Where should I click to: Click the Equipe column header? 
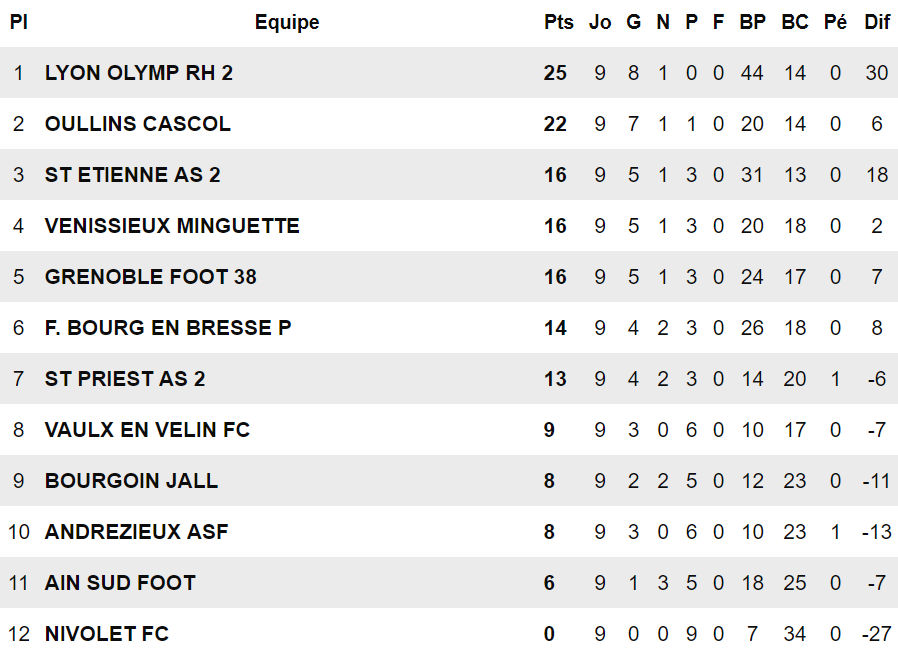287,22
